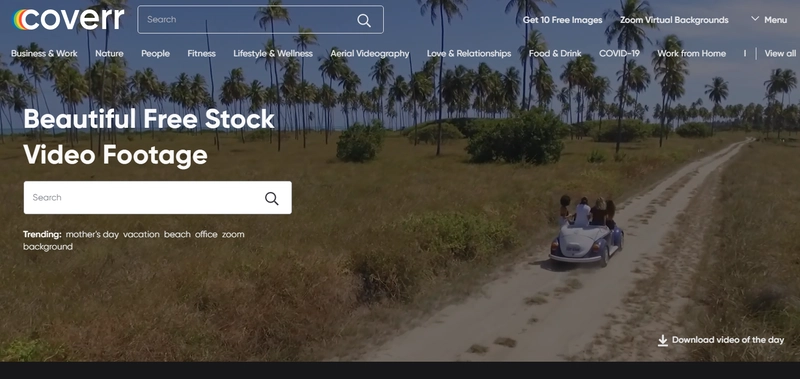Open Food & Drink category
The width and height of the screenshot is (800, 379).
tap(555, 54)
